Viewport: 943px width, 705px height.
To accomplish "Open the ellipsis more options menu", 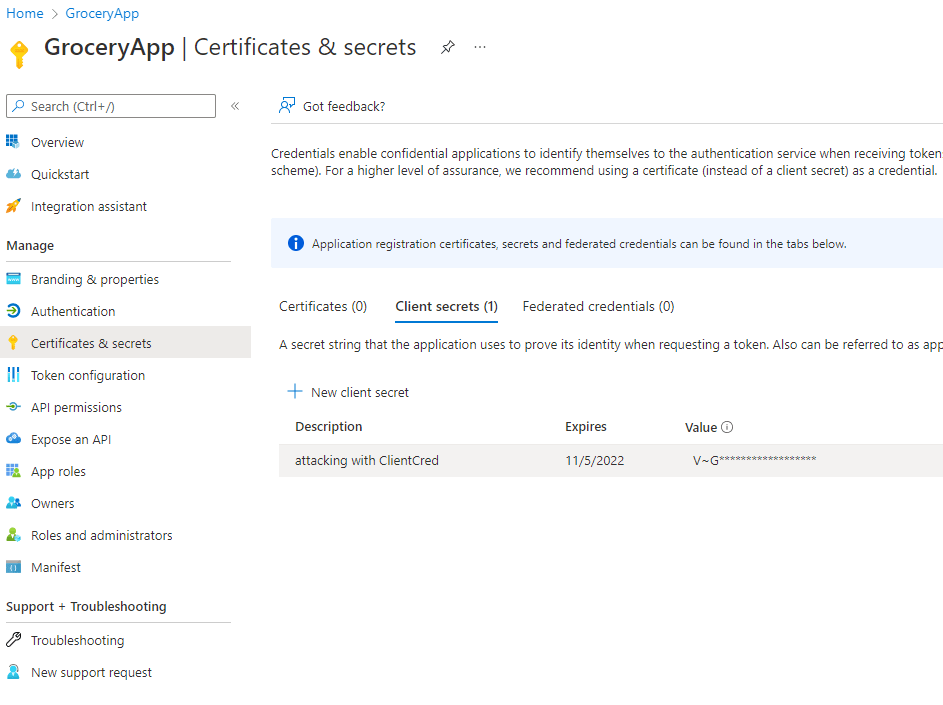I will pyautogui.click(x=480, y=48).
